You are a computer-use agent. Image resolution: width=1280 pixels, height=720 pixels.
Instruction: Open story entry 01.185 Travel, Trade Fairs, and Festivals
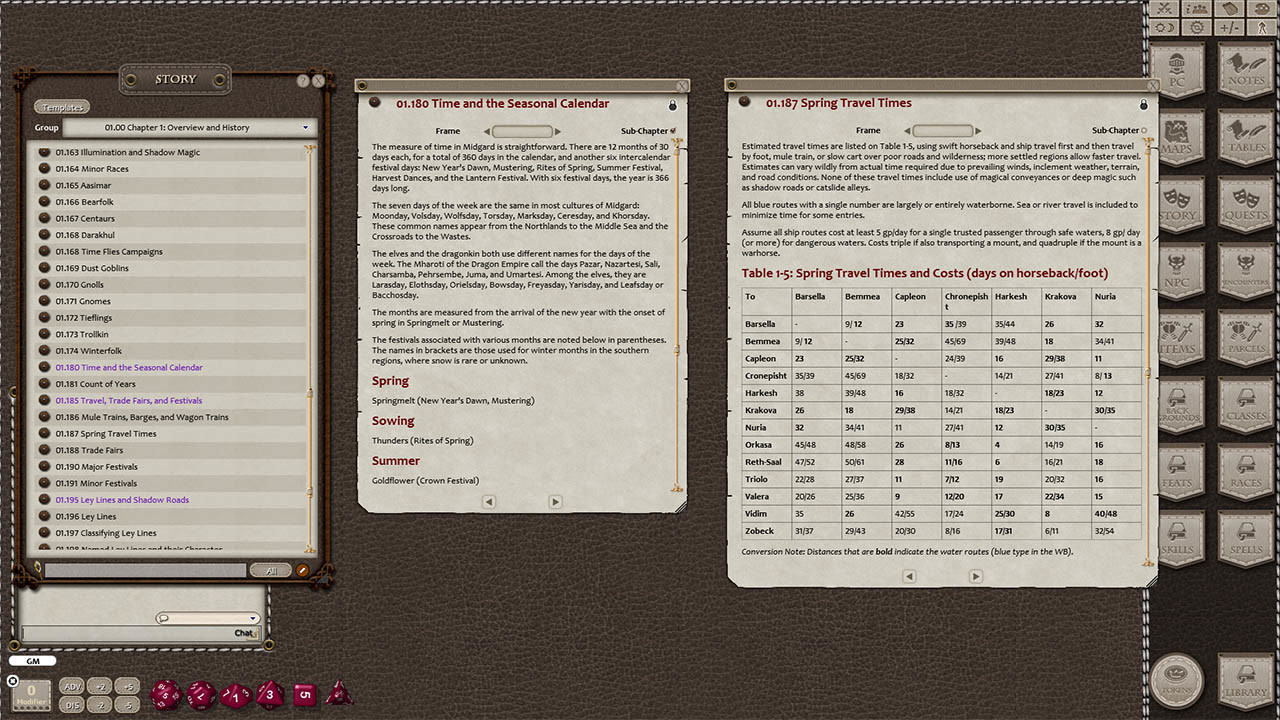[128, 401]
